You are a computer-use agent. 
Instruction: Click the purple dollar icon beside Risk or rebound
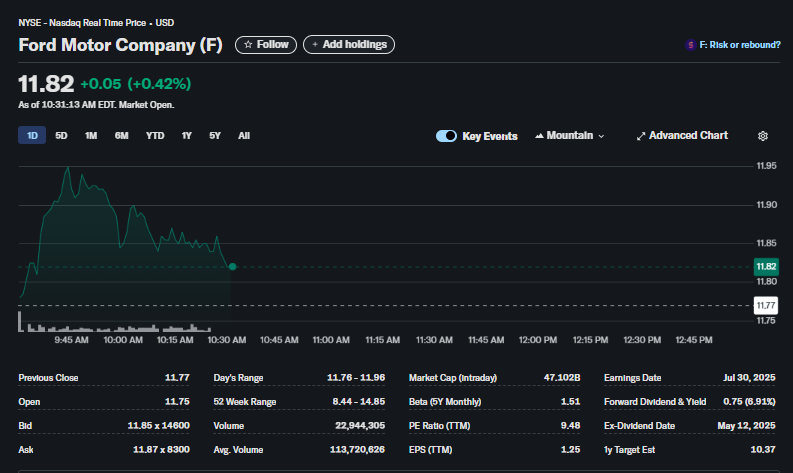click(690, 45)
